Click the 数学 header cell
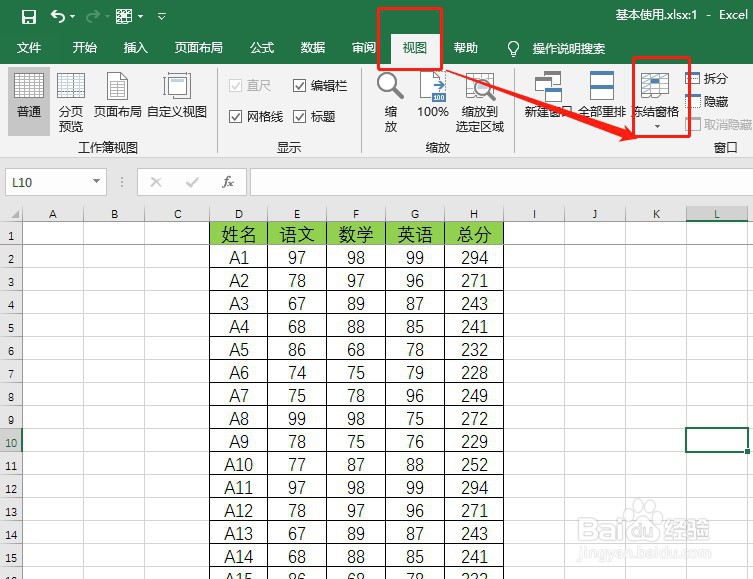This screenshot has width=753, height=579. click(x=356, y=234)
